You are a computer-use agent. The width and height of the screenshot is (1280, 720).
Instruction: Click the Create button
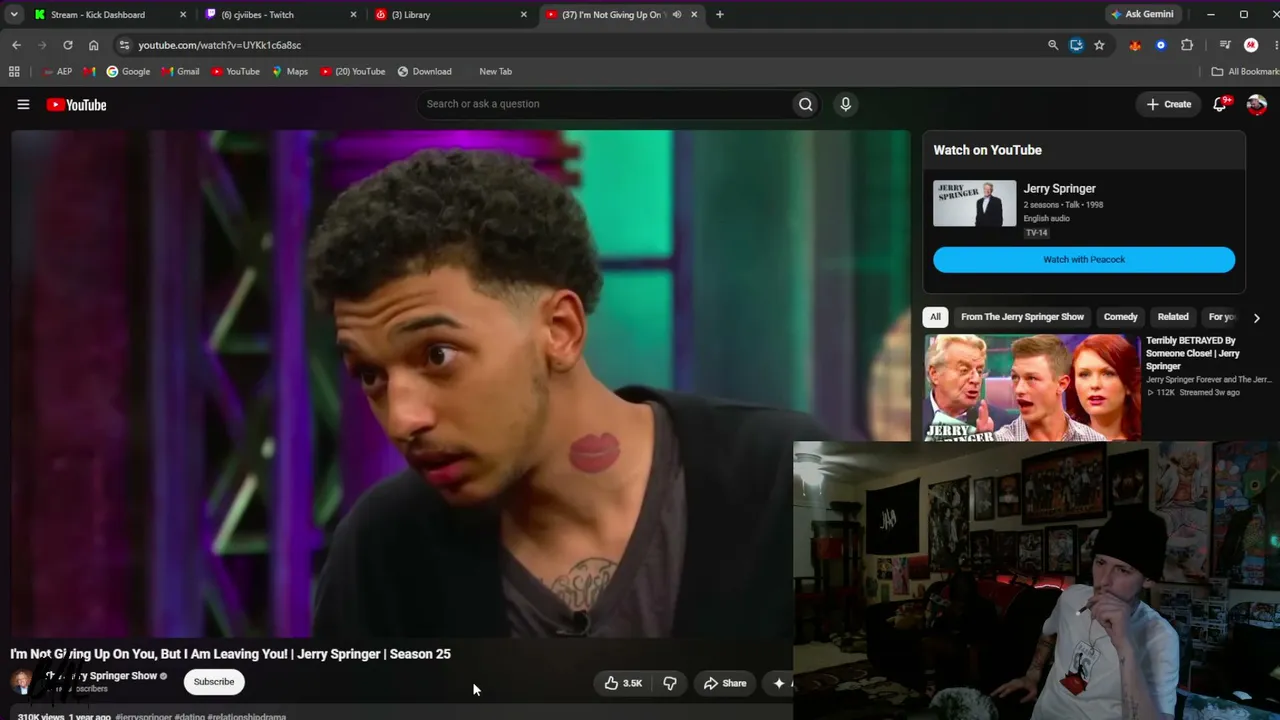point(1169,104)
